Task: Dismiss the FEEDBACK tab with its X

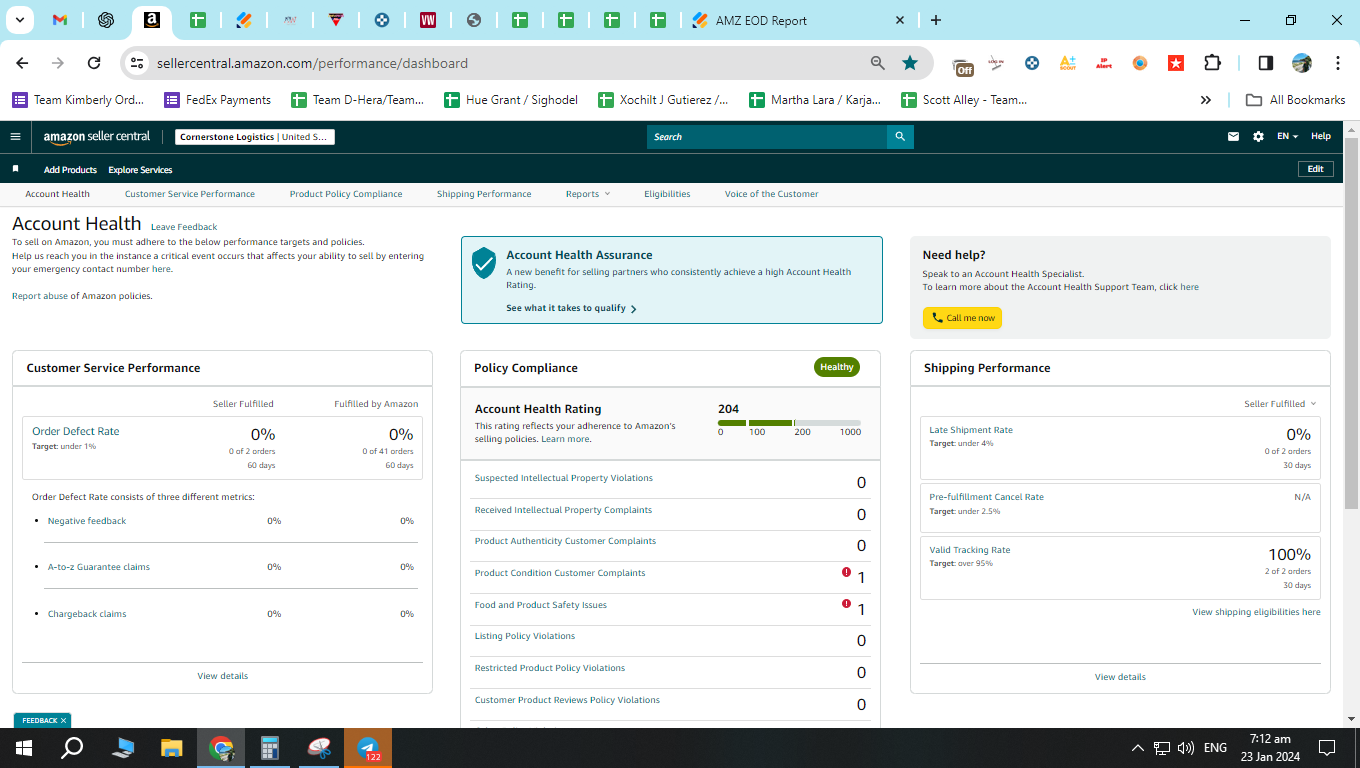Action: pos(63,720)
